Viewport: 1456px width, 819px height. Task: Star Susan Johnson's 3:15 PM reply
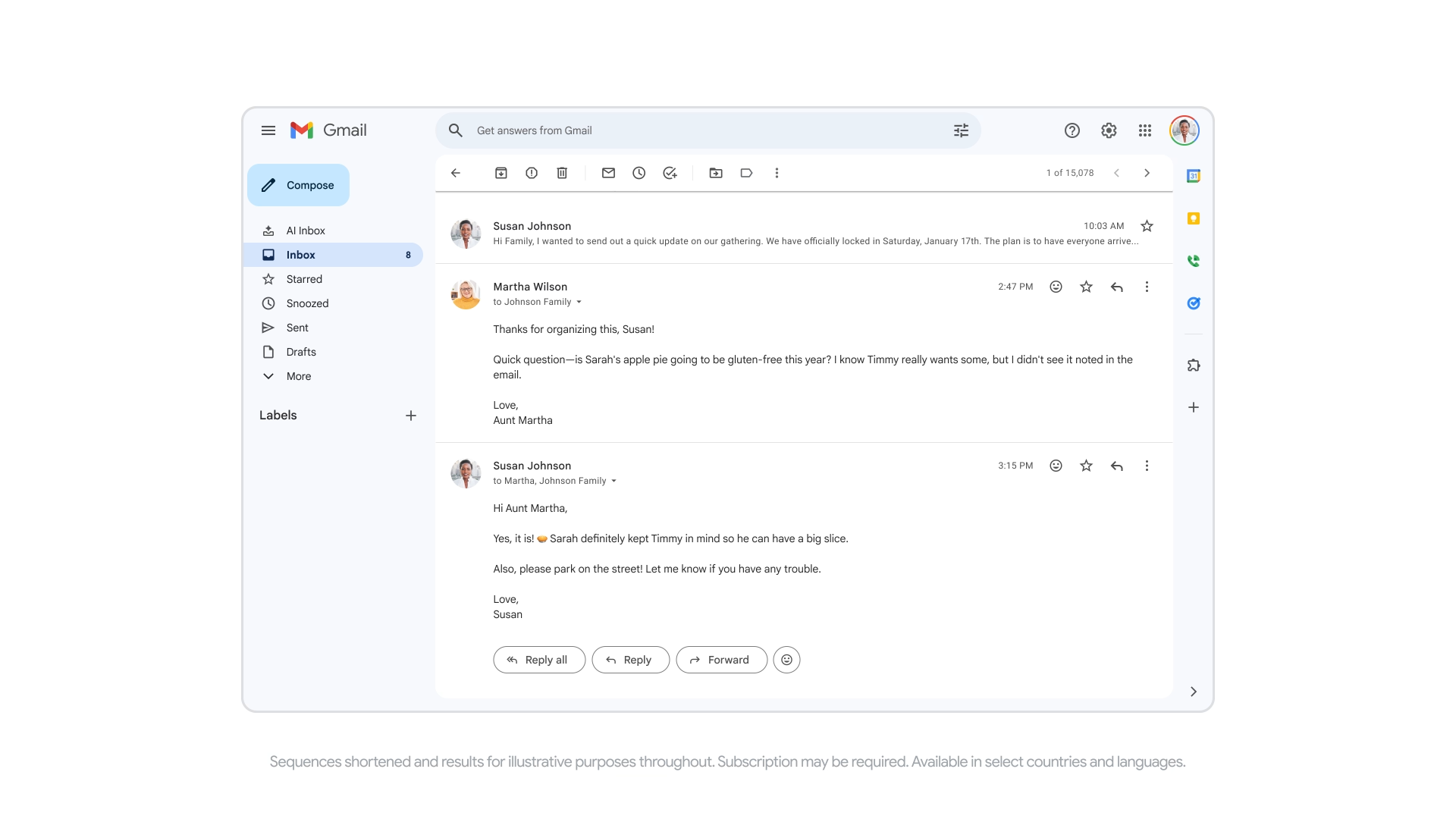(x=1086, y=466)
